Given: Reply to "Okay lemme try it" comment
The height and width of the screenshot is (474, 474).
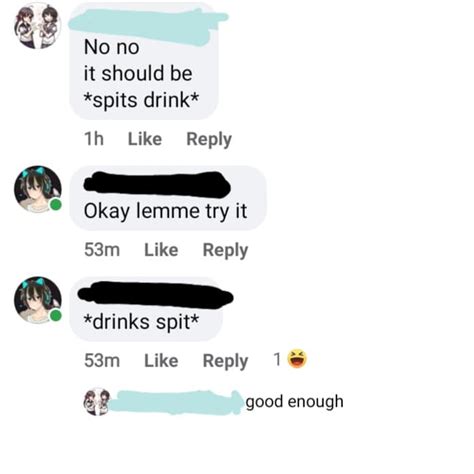Looking at the screenshot, I should 225,251.
